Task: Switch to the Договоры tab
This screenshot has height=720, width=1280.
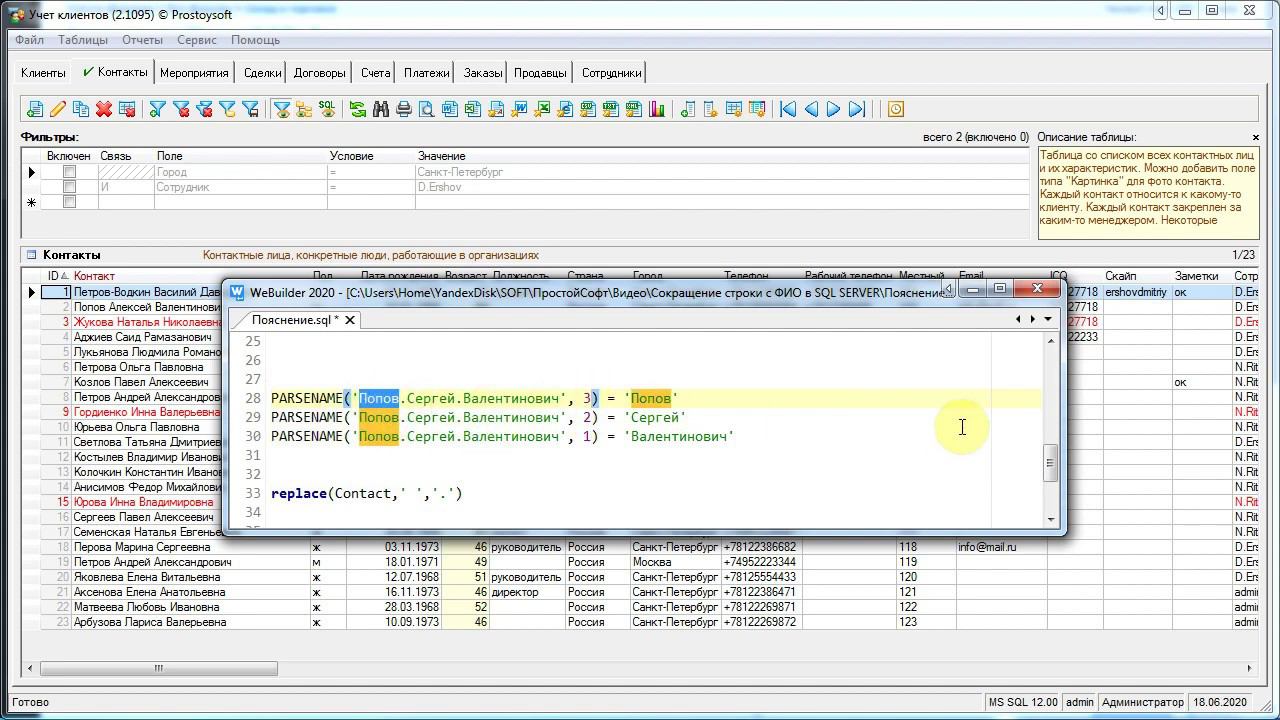Action: (x=319, y=73)
